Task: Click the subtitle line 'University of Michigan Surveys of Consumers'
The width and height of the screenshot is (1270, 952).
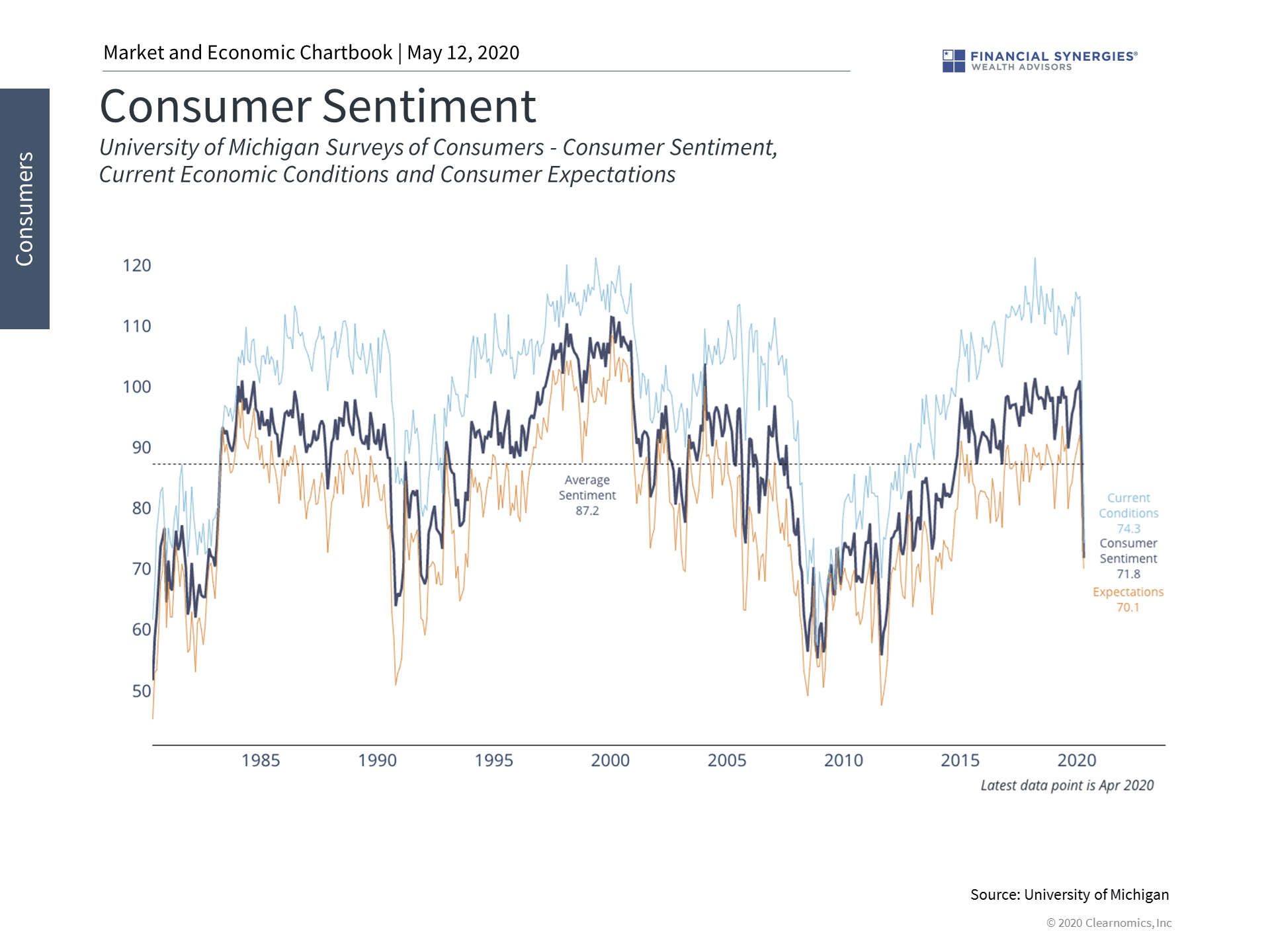Action: (321, 147)
